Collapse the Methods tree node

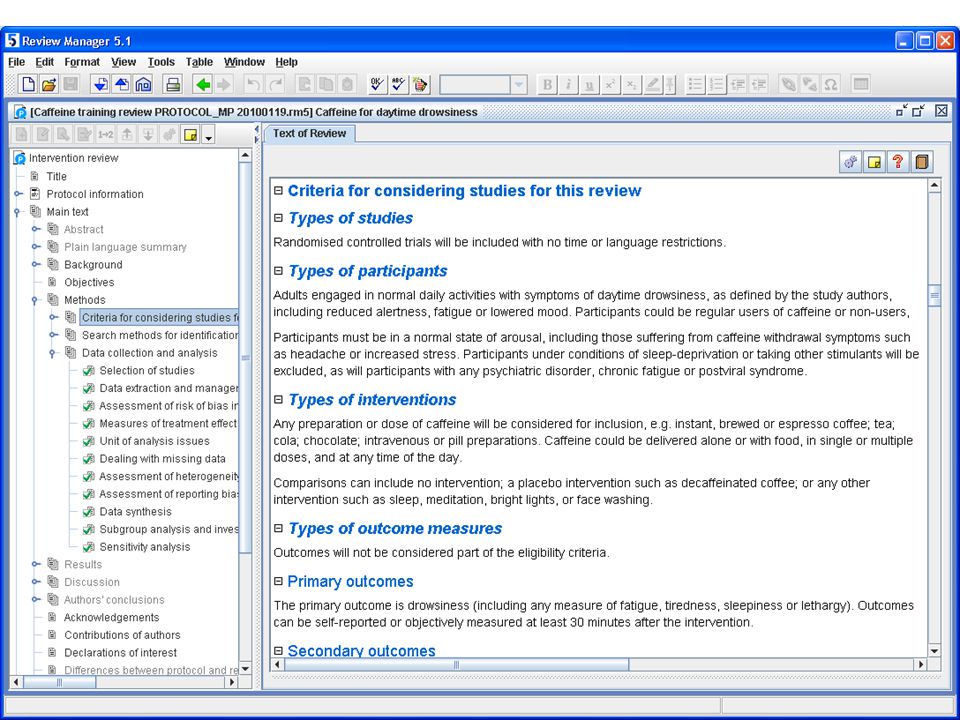[x=36, y=300]
